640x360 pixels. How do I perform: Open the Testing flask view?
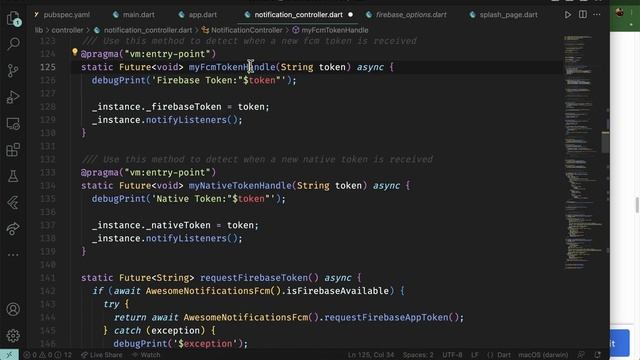point(13,176)
